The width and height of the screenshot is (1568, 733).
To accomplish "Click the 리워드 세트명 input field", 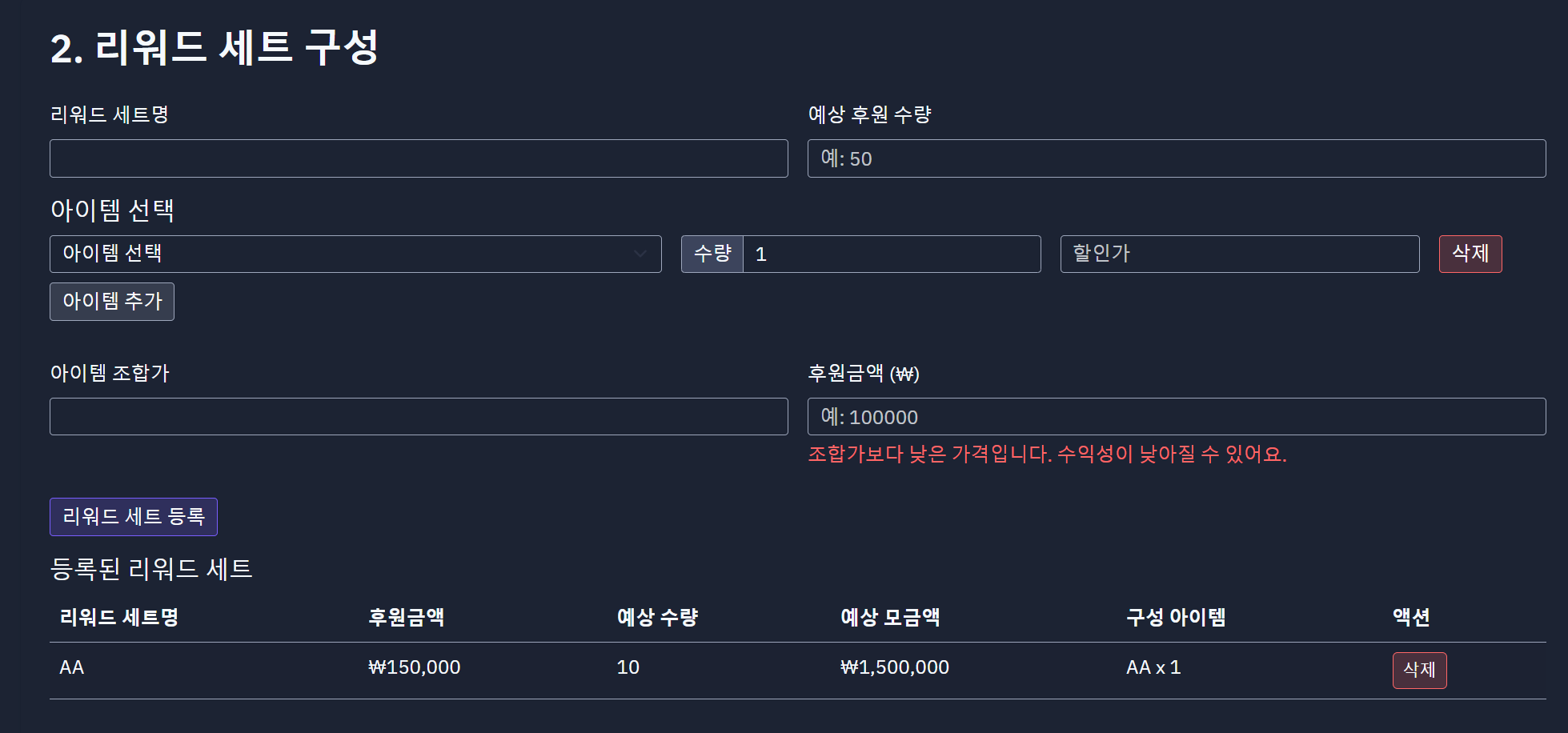I will [419, 158].
